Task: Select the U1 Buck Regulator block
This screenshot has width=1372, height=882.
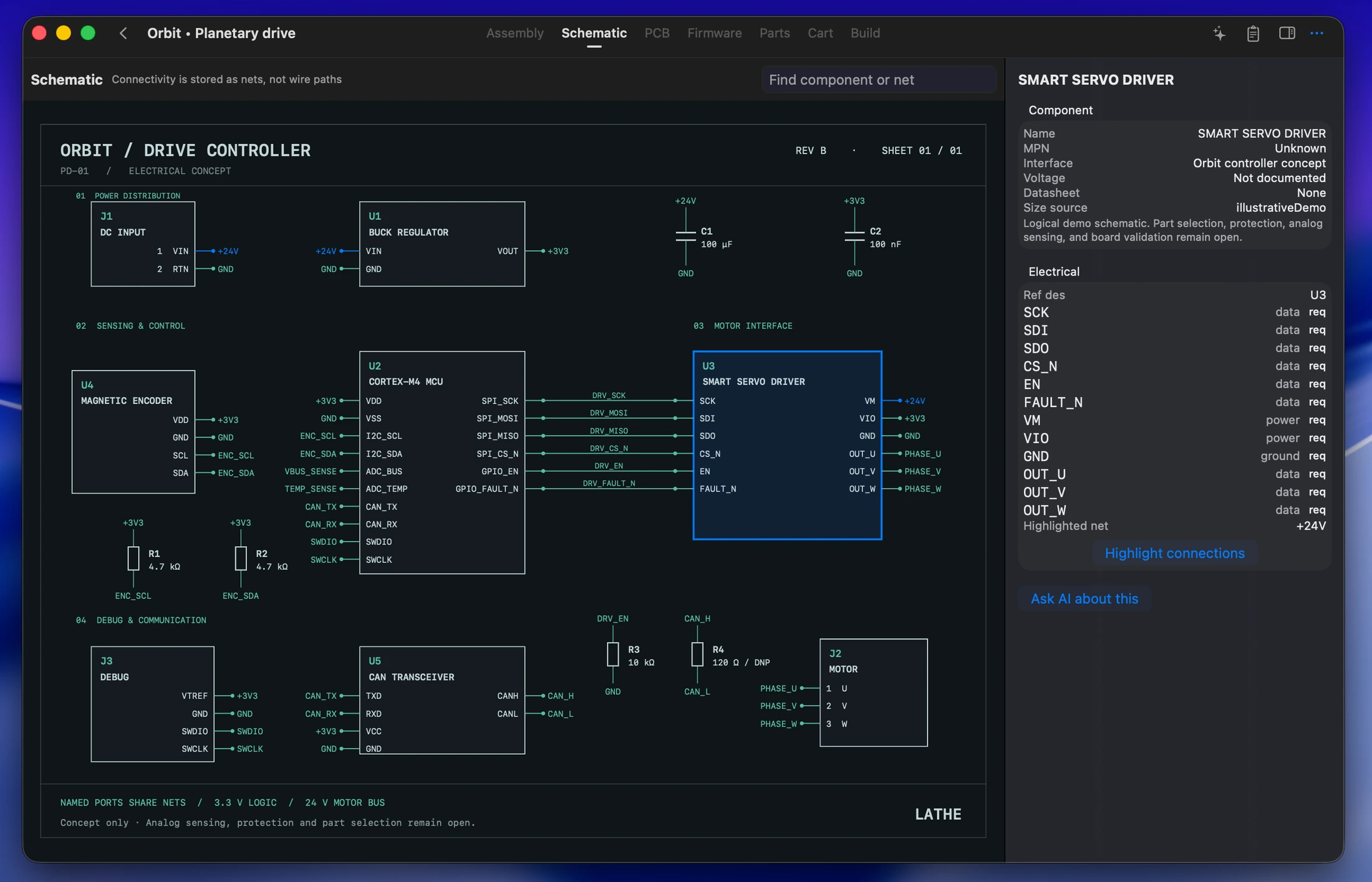Action: pyautogui.click(x=442, y=244)
